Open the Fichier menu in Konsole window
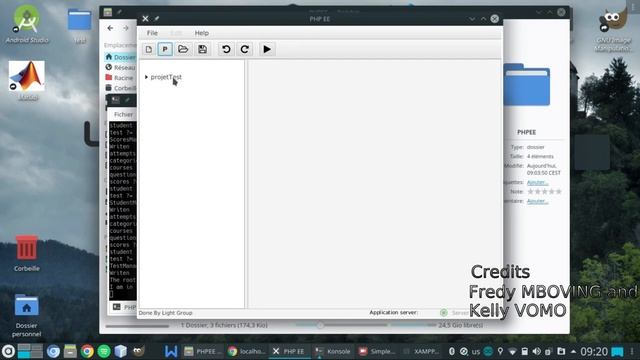 point(123,115)
